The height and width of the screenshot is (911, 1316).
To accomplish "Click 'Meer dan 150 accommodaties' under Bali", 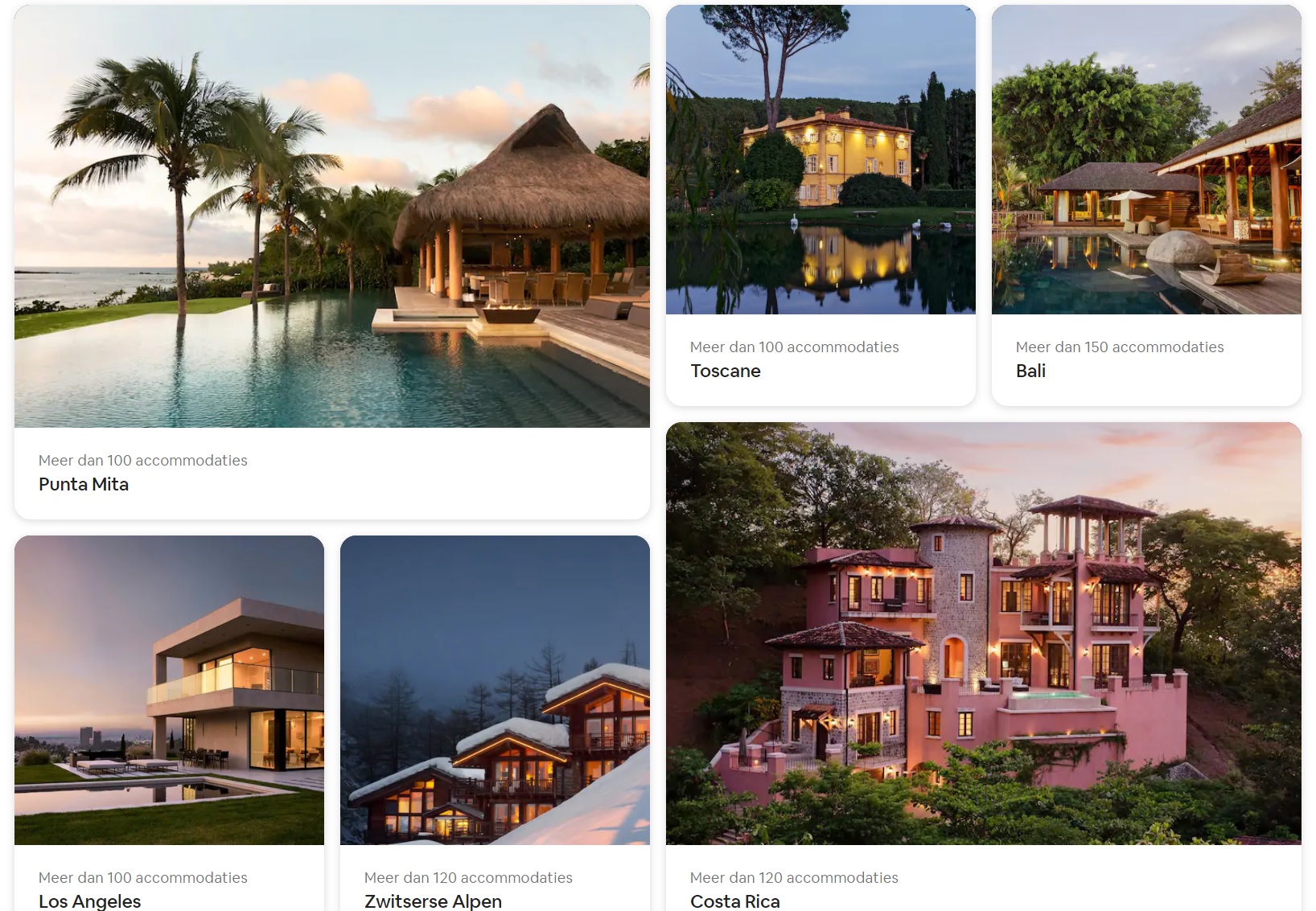I will [1120, 347].
